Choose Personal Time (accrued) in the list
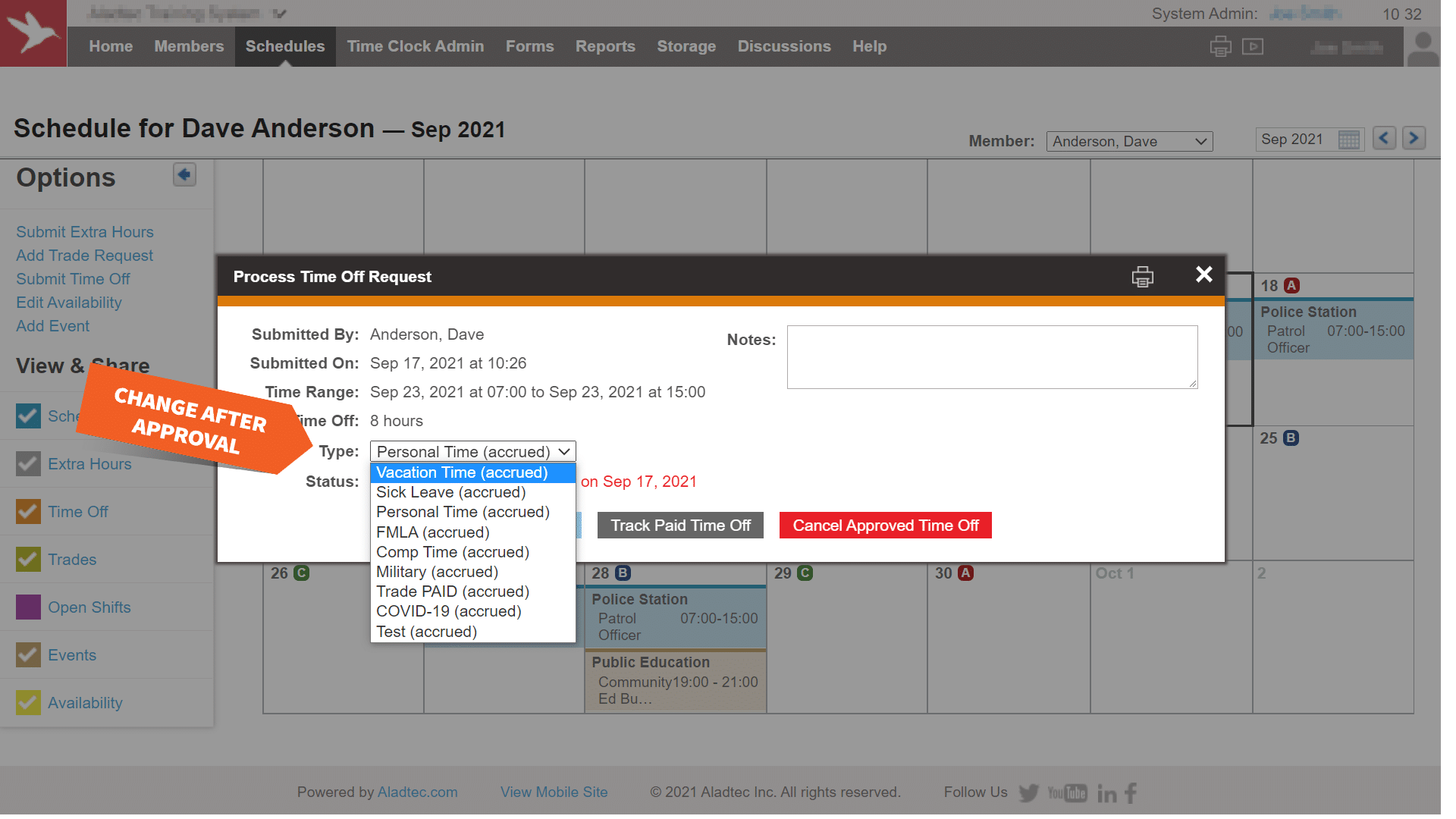 coord(472,512)
